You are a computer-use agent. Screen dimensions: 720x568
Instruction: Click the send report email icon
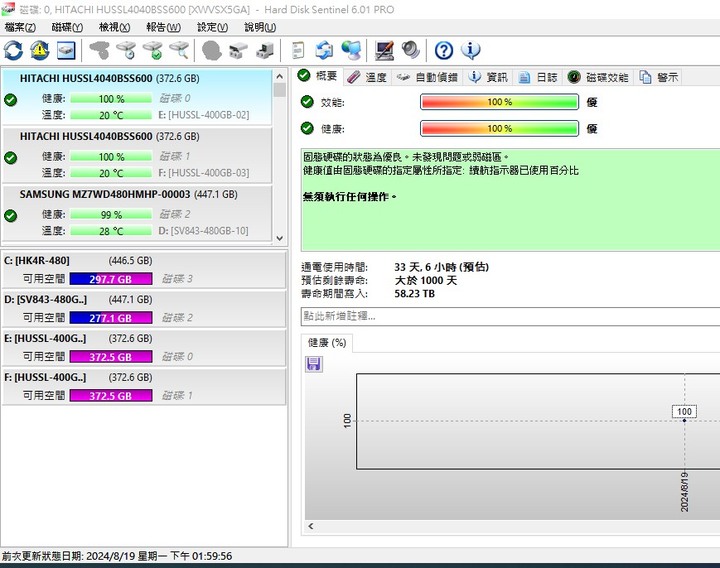tap(325, 50)
